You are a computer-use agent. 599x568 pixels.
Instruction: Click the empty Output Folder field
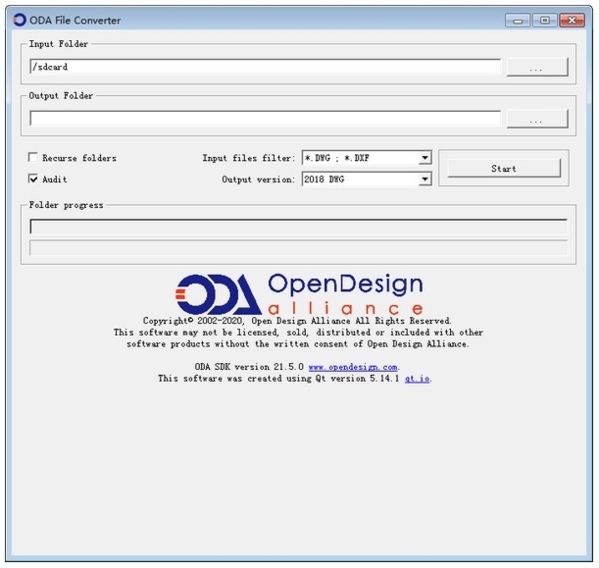[265, 118]
